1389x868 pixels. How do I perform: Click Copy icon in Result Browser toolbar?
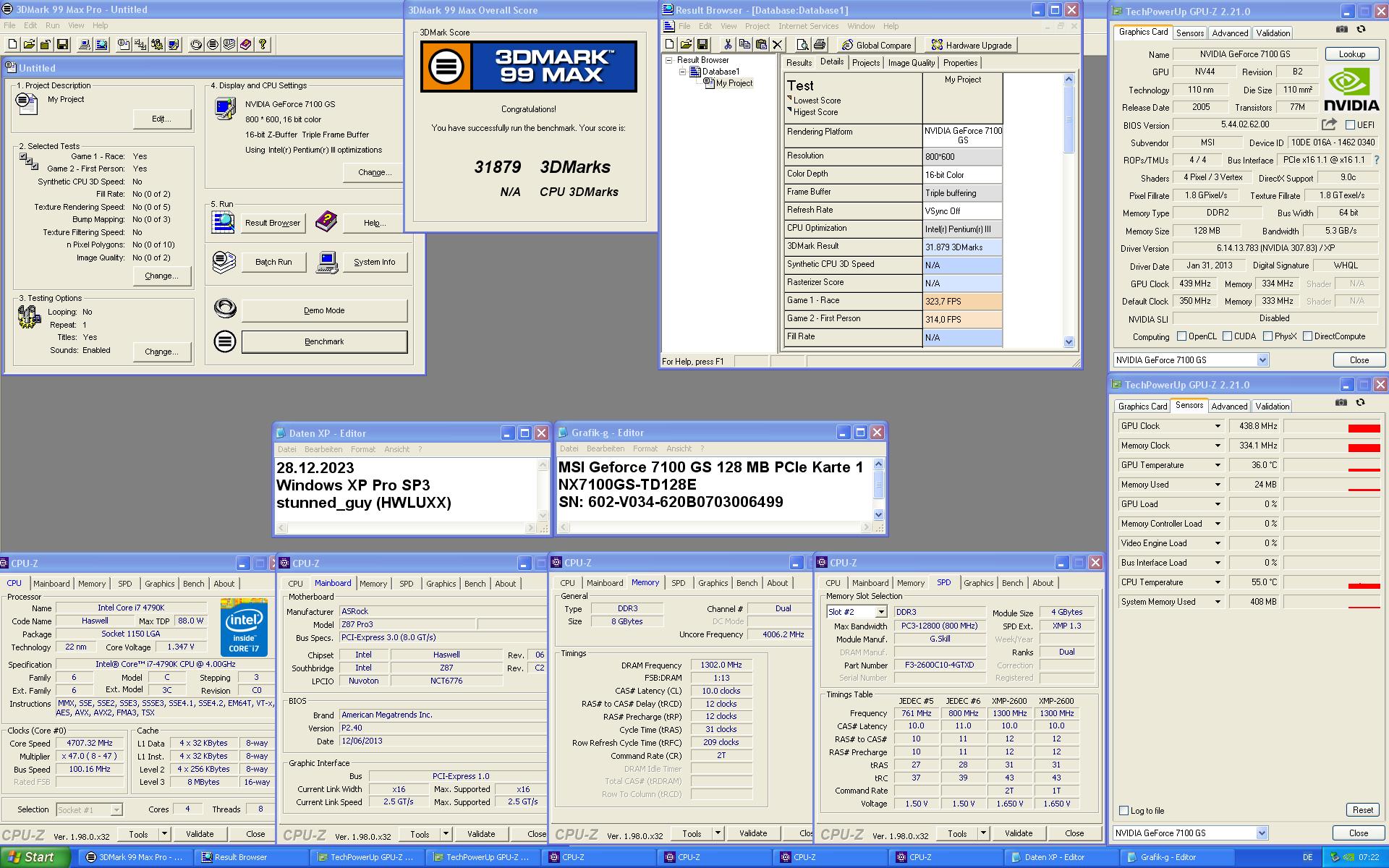tap(744, 45)
